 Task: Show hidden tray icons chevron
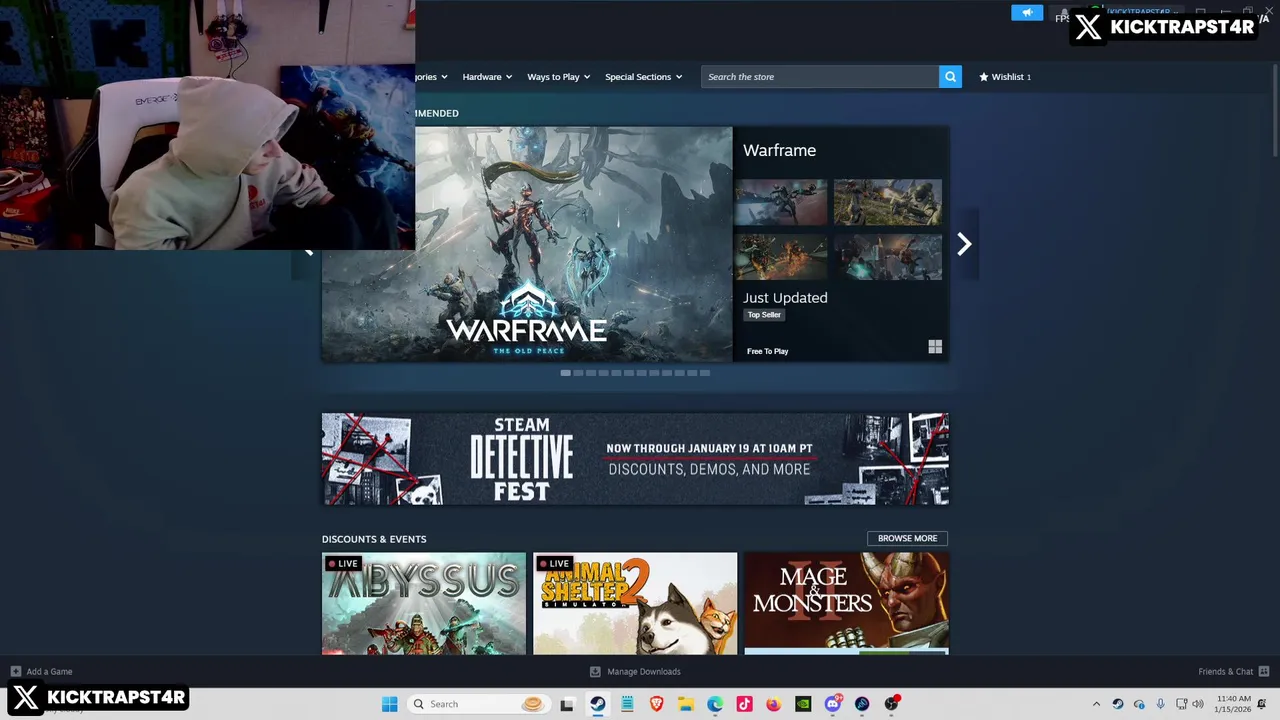click(x=1096, y=704)
